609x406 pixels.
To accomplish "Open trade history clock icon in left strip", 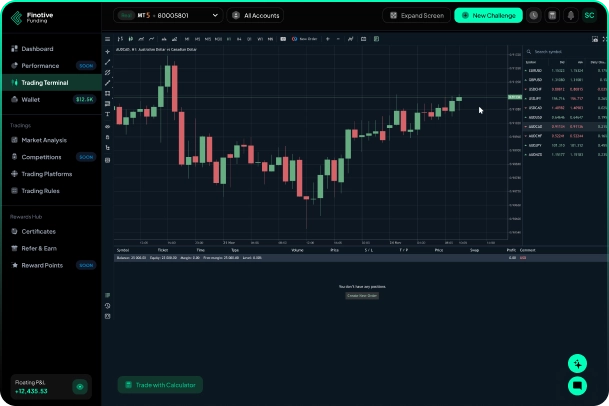I will 108,306.
